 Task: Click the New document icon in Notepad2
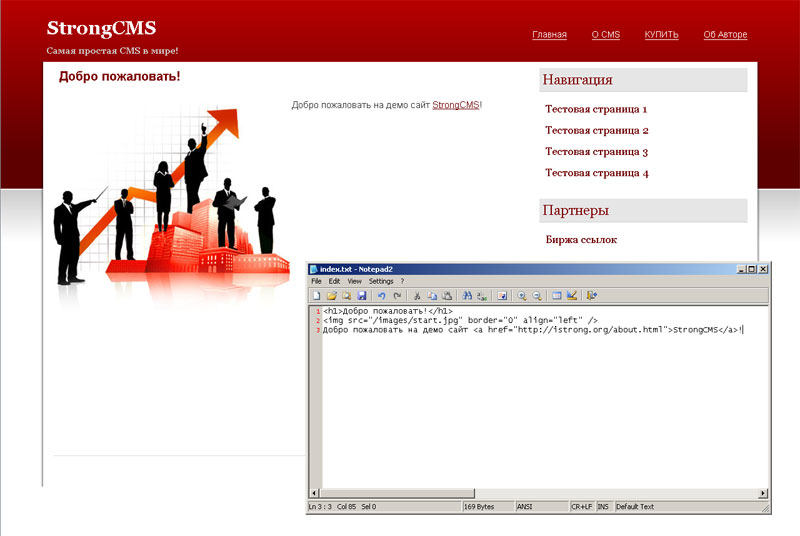point(316,295)
